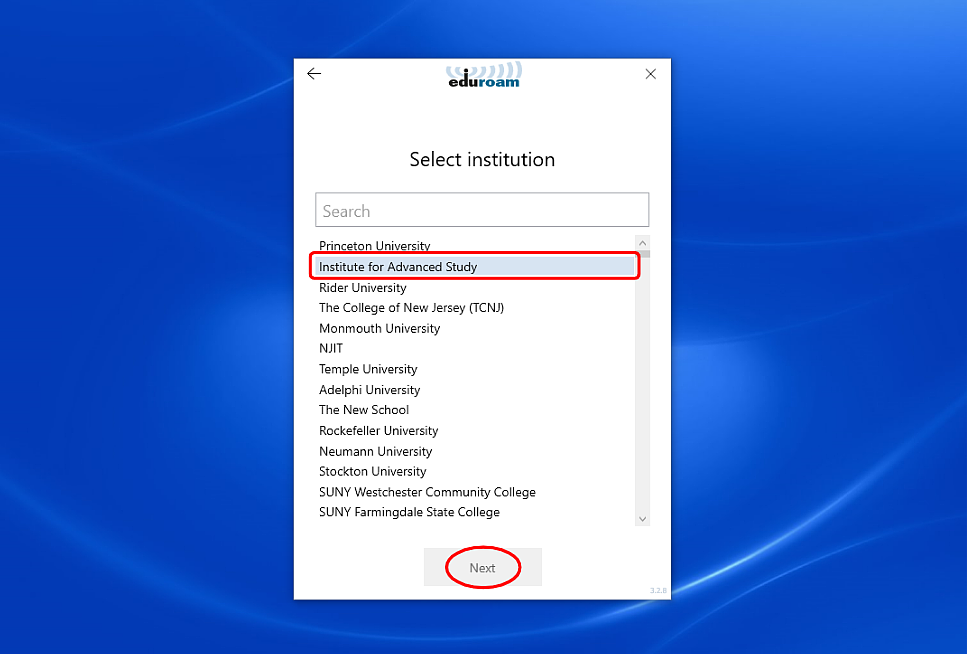Select NJIT institution entry
Screen dimensions: 967x654
[331, 349]
